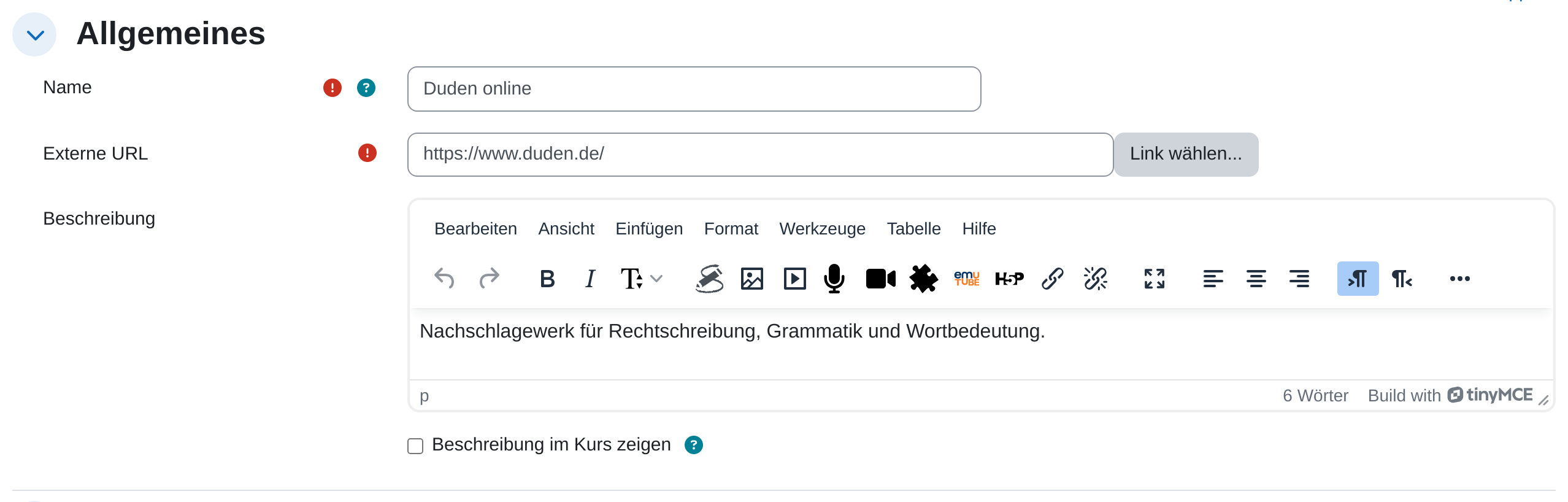Align text right
The height and width of the screenshot is (502, 1568).
tap(1299, 279)
